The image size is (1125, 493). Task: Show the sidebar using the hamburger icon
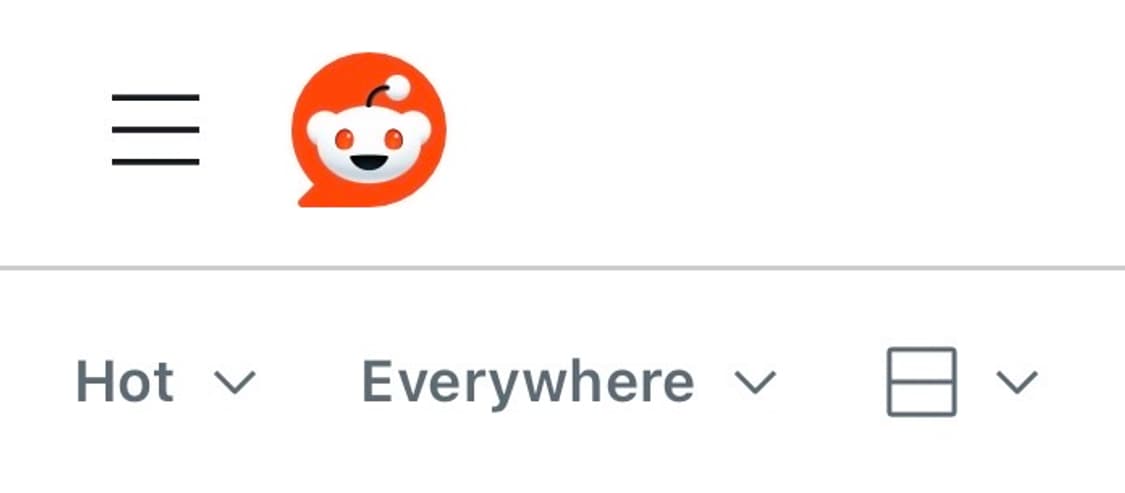(155, 130)
